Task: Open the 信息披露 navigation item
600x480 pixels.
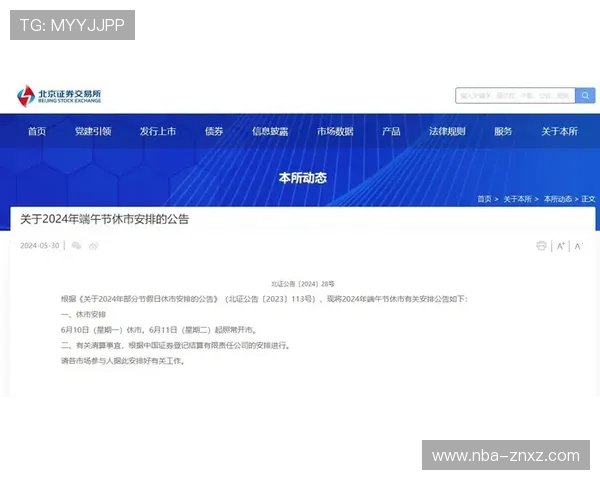Action: (x=270, y=131)
